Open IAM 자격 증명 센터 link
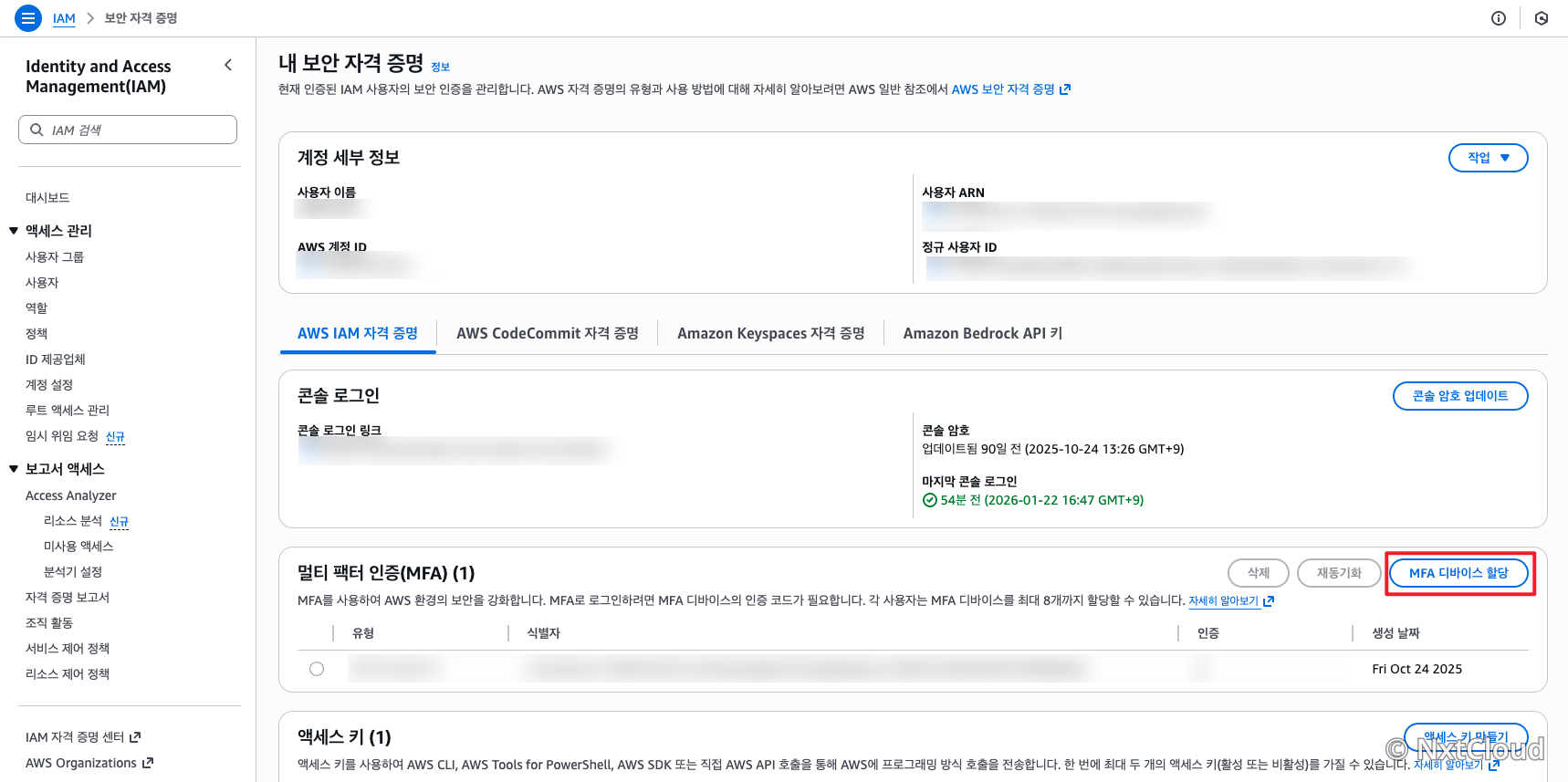This screenshot has width=1568, height=782. point(75,737)
